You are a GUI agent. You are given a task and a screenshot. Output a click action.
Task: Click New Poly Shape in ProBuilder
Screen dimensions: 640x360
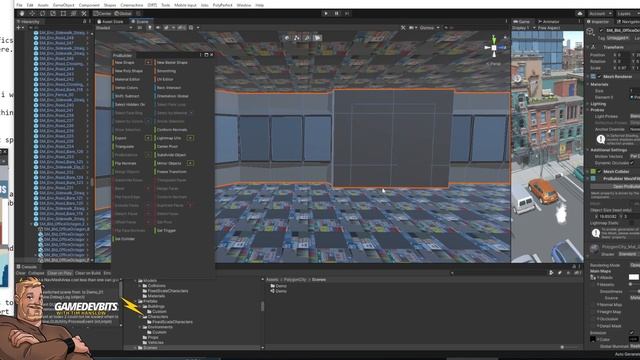click(129, 71)
